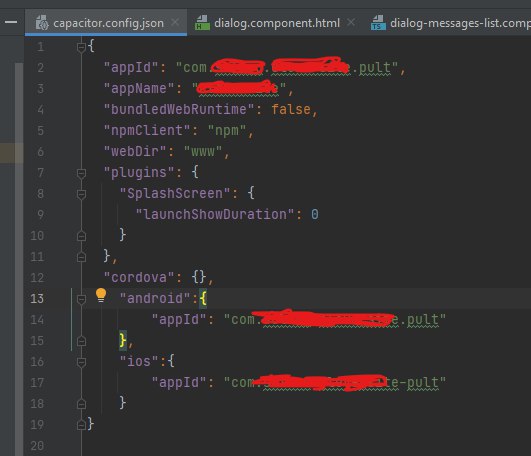Click the "plugins" key

point(139,173)
